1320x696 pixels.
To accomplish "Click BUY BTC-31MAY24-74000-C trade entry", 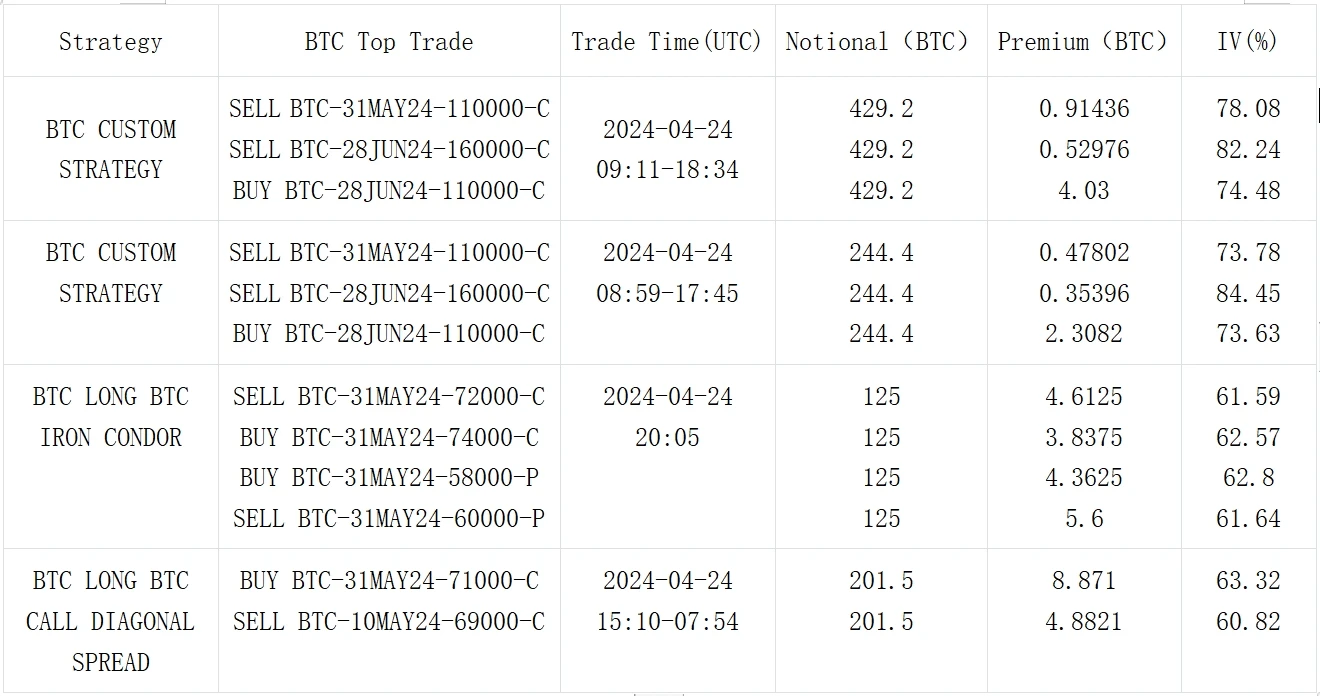I will point(389,438).
